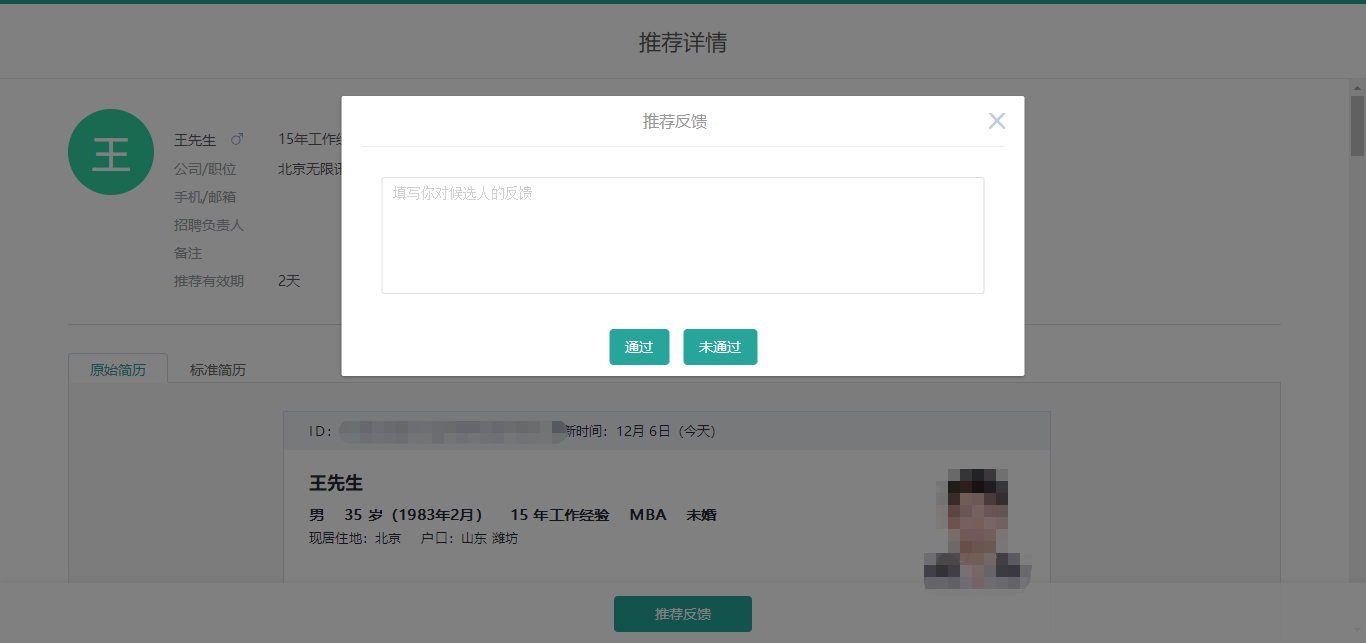Image resolution: width=1366 pixels, height=643 pixels.
Task: Click the blurred resume ID field
Action: pyautogui.click(x=450, y=431)
